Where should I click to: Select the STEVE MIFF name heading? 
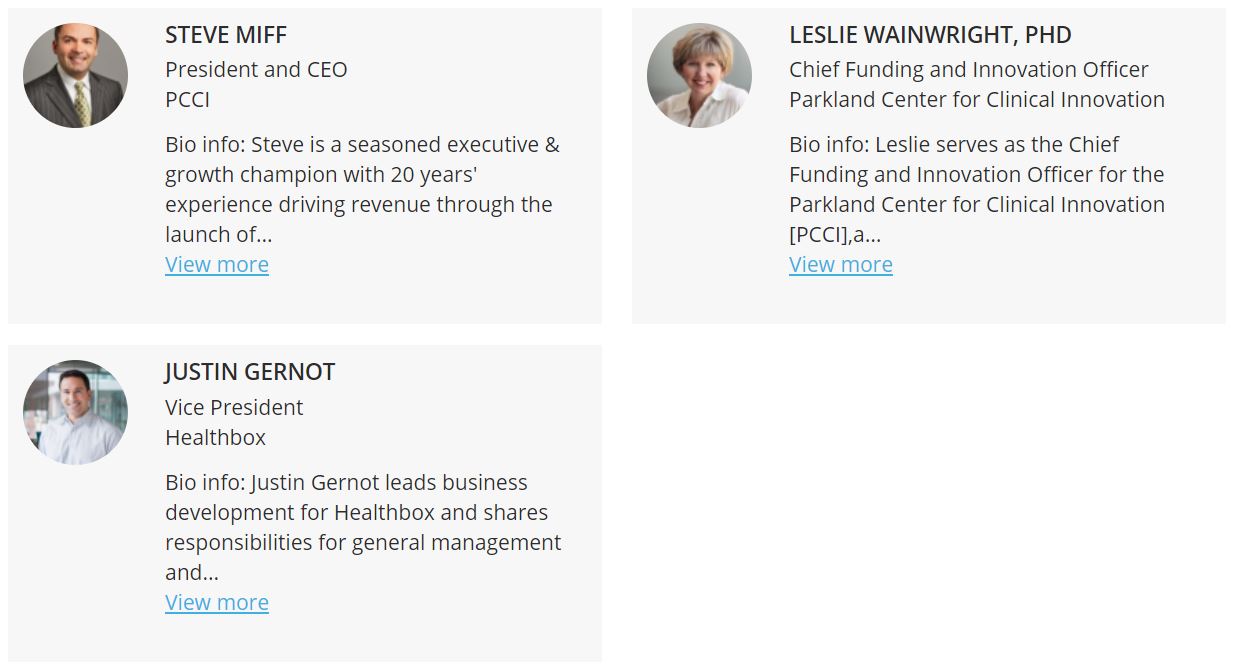coord(226,35)
